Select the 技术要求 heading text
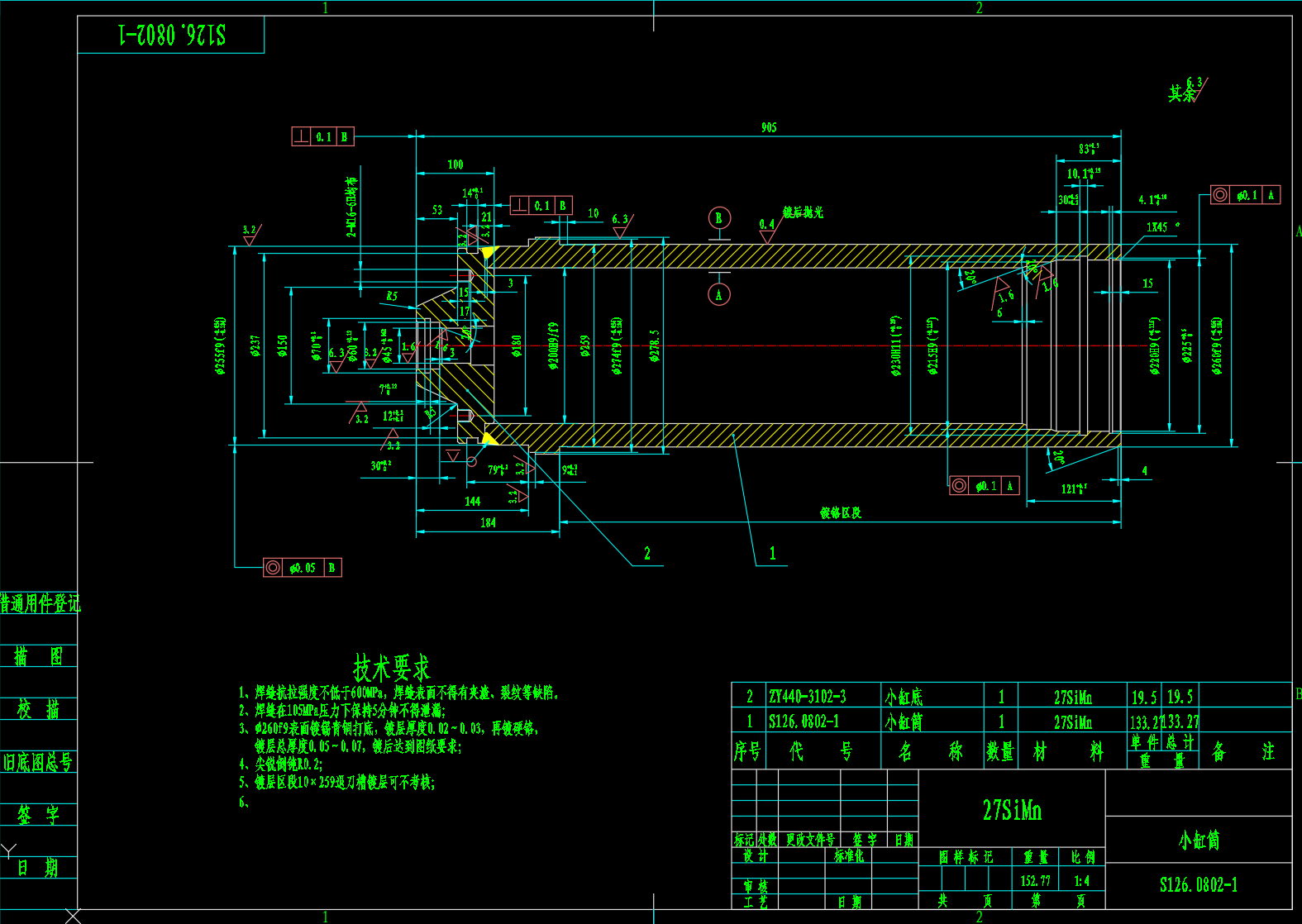1302x924 pixels. point(392,667)
